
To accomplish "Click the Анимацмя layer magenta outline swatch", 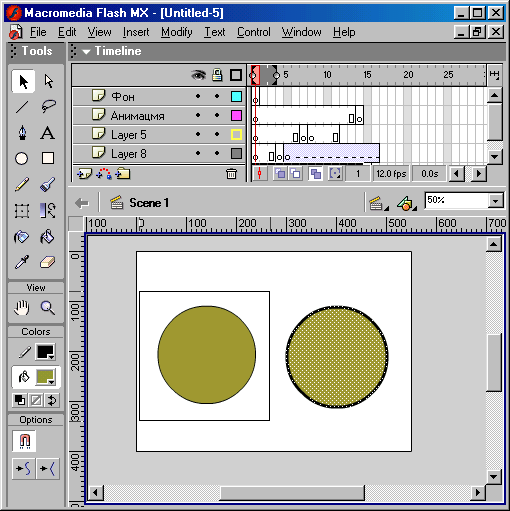I will [236, 116].
